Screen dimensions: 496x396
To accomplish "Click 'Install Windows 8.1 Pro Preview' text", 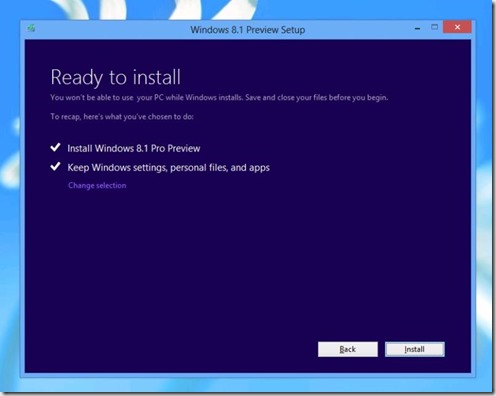I will point(134,148).
